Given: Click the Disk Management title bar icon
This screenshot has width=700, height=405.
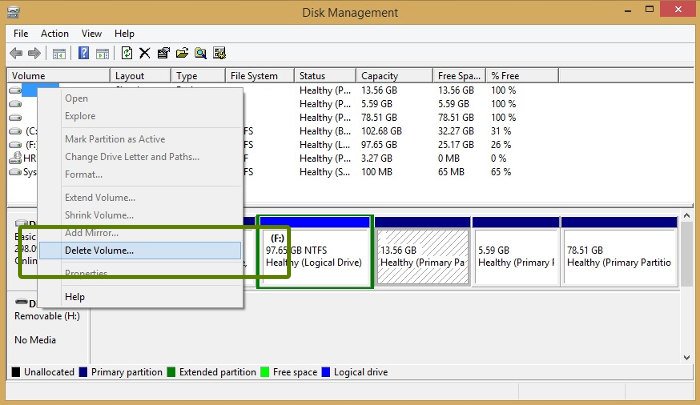Looking at the screenshot, I should [x=13, y=12].
